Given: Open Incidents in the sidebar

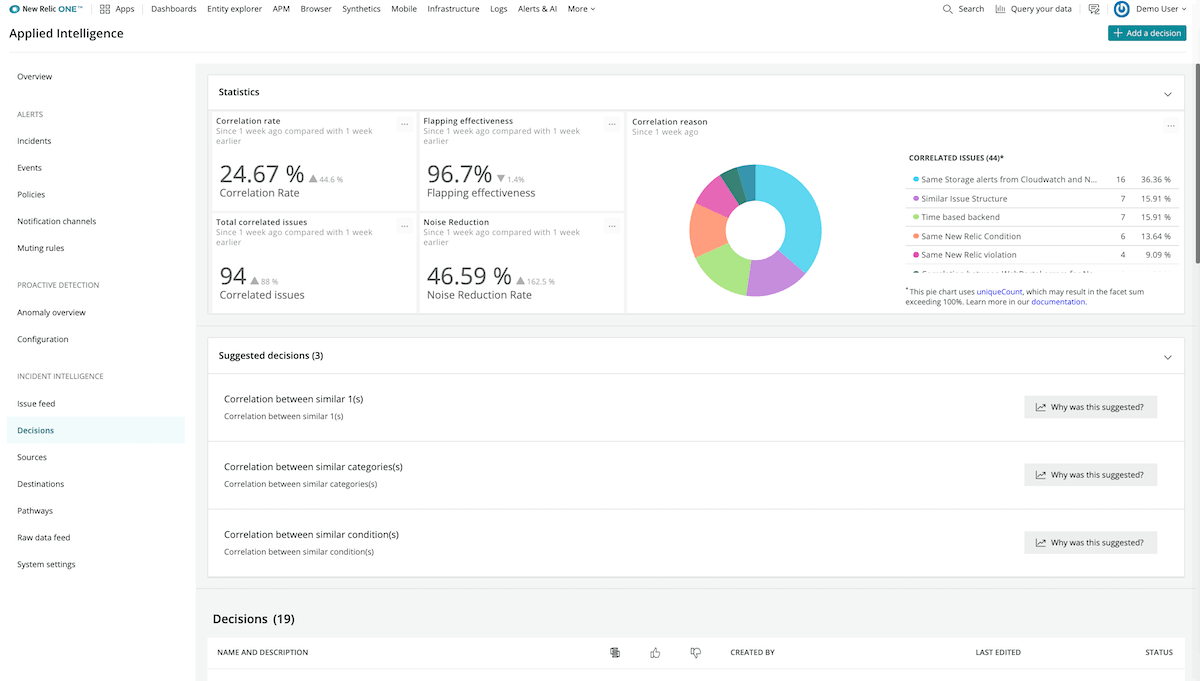Looking at the screenshot, I should 34,141.
